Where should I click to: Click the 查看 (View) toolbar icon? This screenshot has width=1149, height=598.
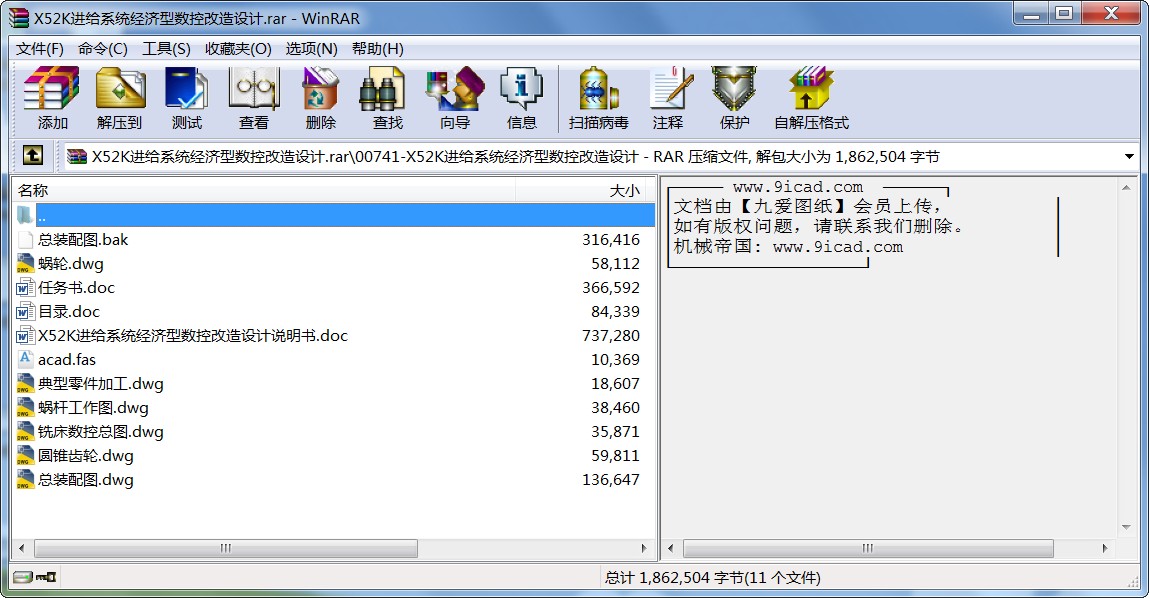click(x=254, y=89)
